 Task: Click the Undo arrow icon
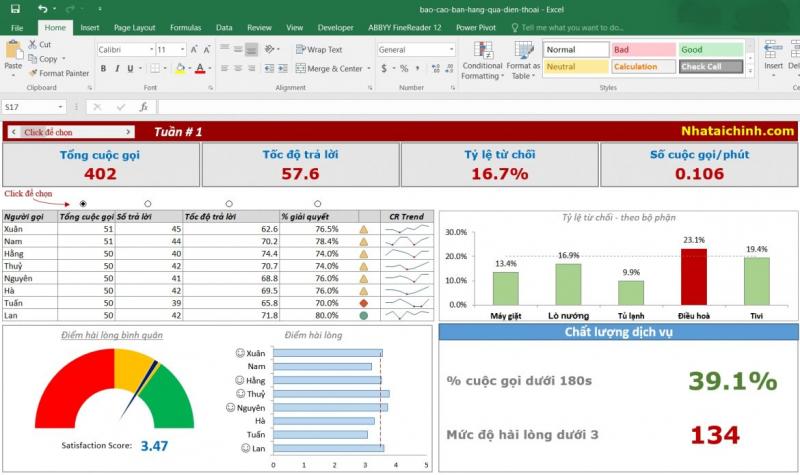click(x=41, y=9)
